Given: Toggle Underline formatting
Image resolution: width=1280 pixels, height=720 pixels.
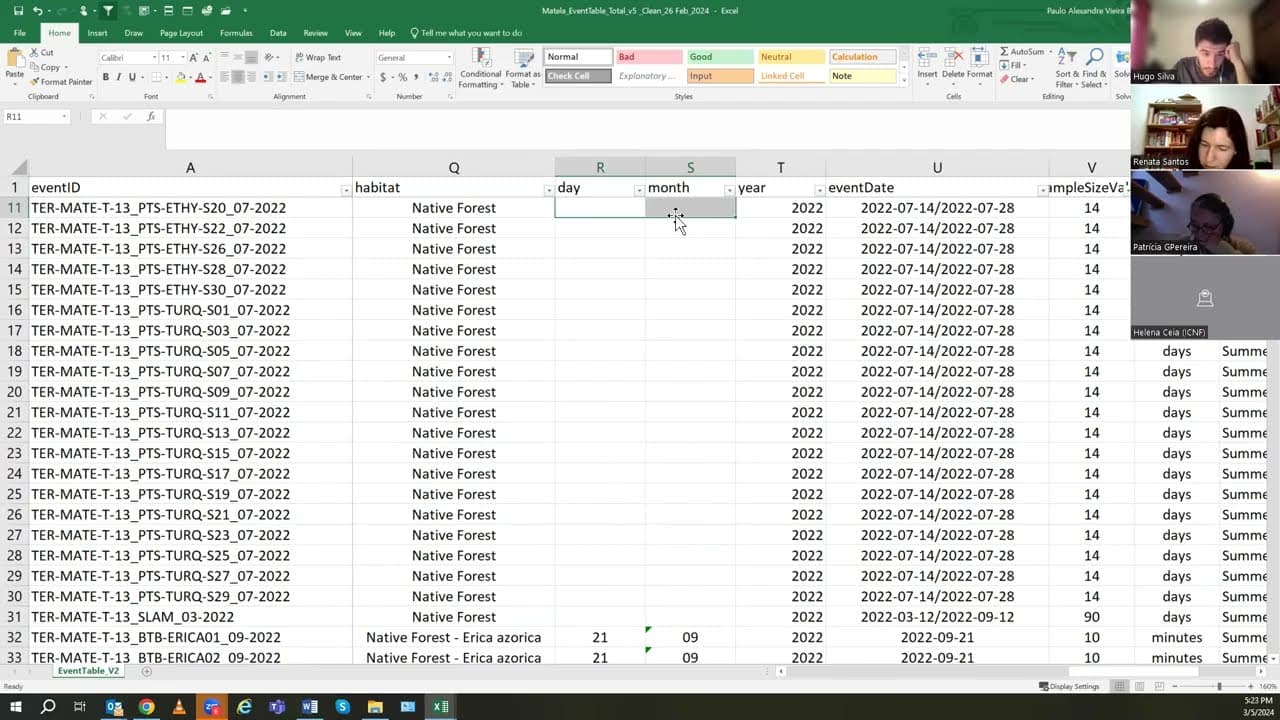Looking at the screenshot, I should (x=132, y=77).
